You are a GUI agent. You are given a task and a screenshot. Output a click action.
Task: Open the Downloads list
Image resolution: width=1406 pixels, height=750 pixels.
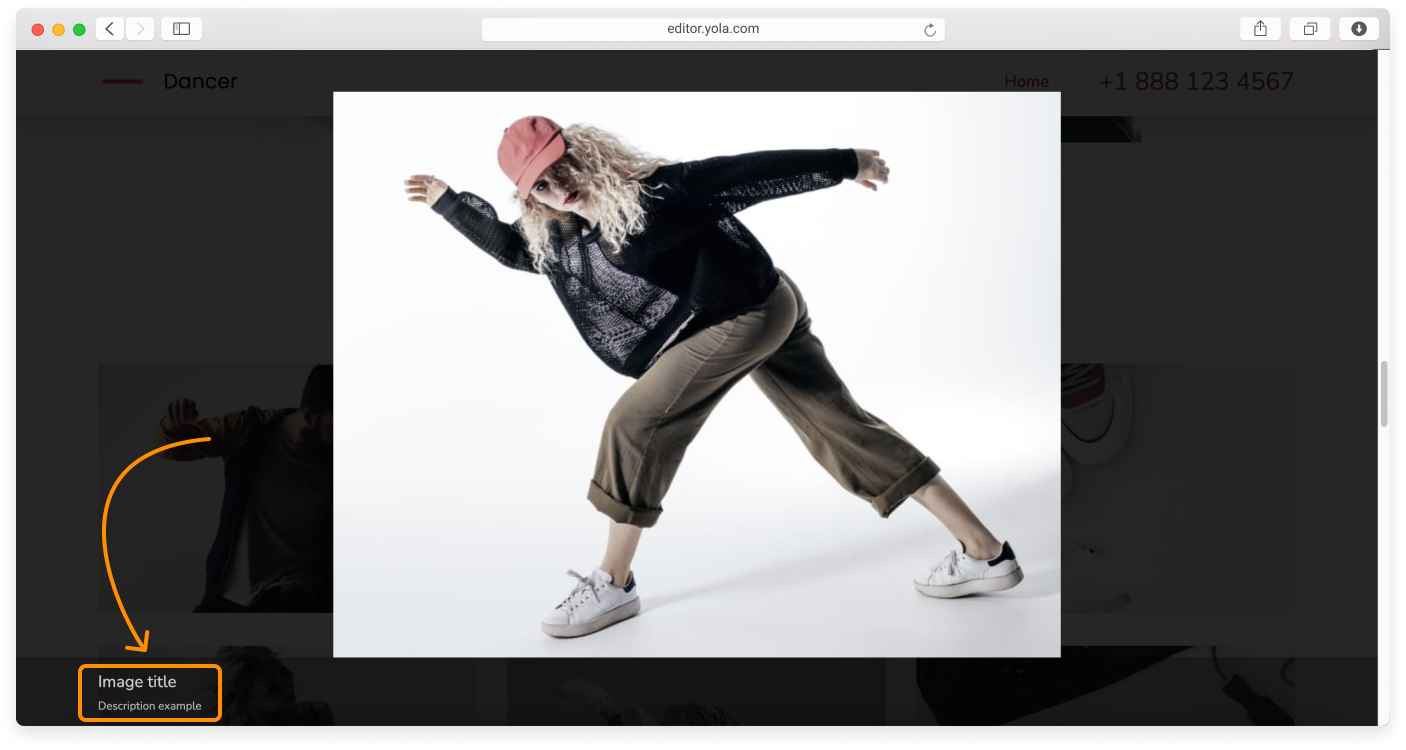click(x=1358, y=28)
